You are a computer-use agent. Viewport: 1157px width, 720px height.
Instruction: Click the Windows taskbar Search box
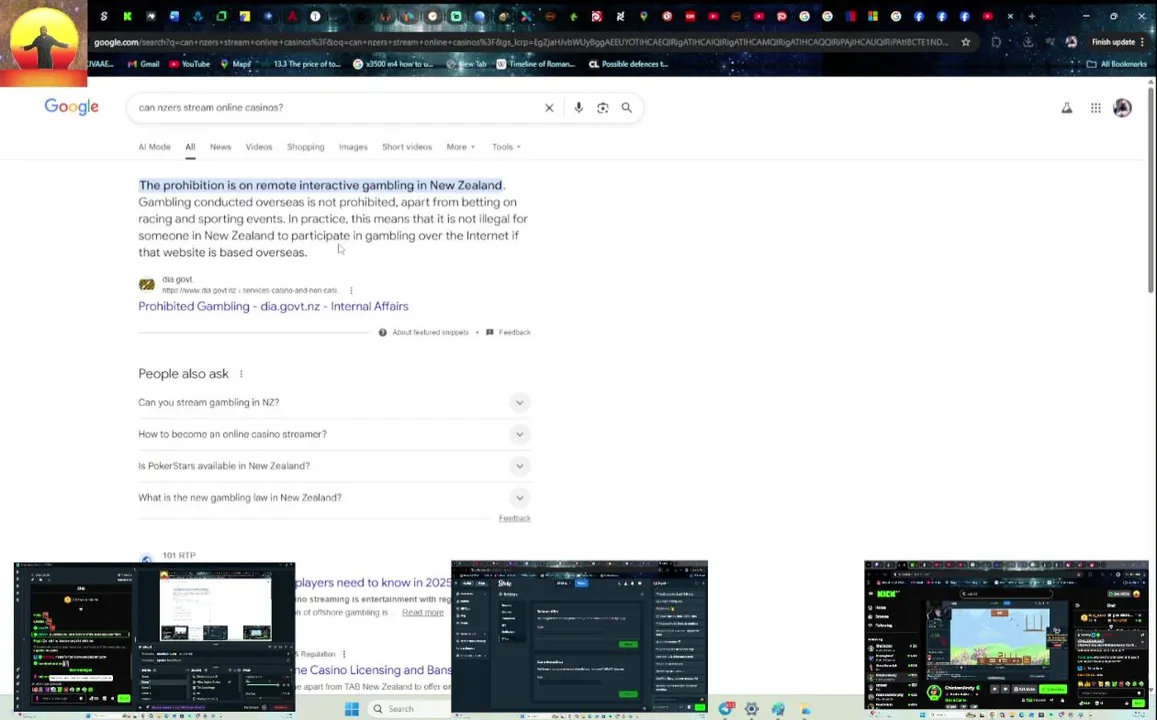[408, 709]
